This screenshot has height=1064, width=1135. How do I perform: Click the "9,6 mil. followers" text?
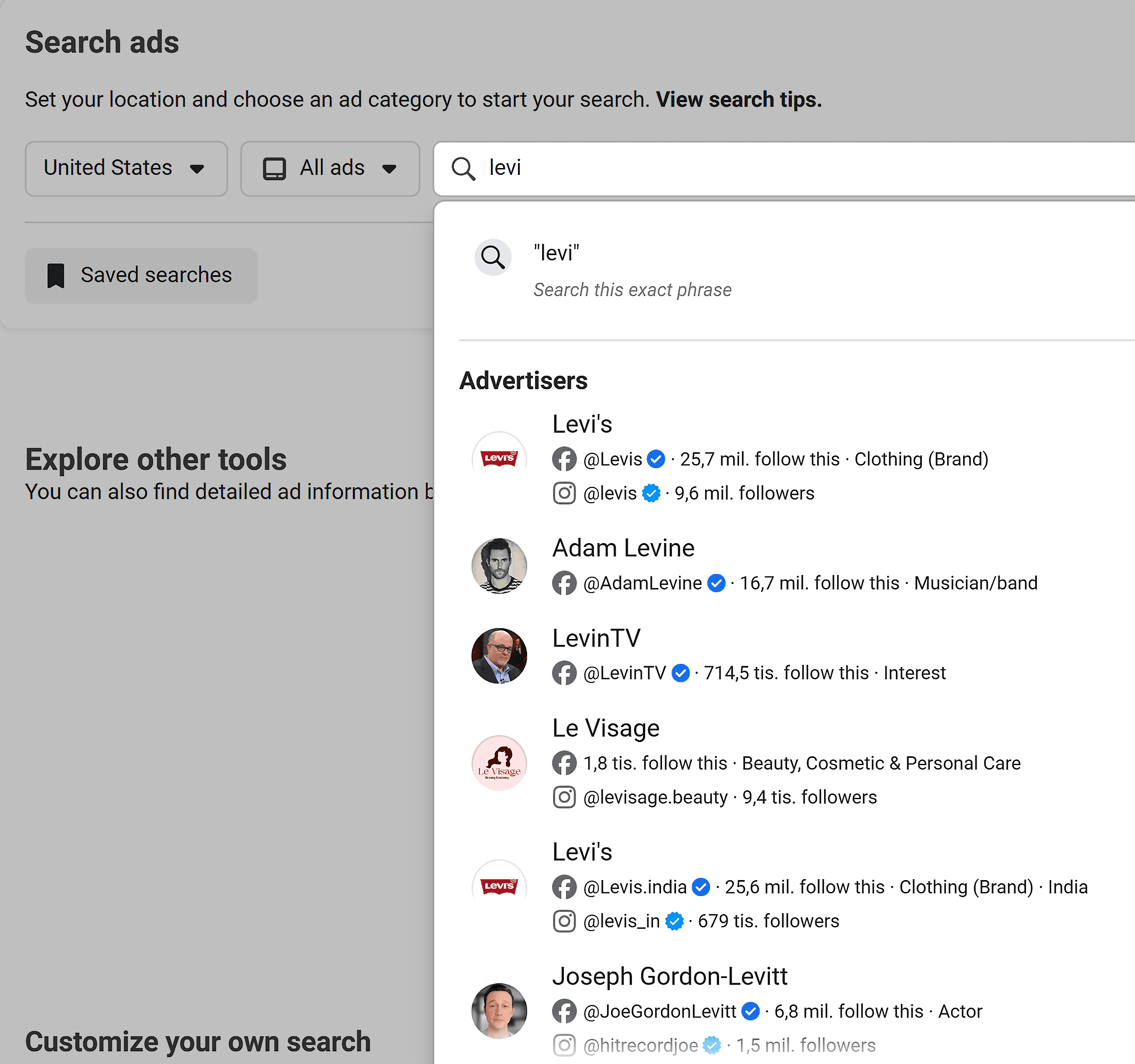pos(745,494)
